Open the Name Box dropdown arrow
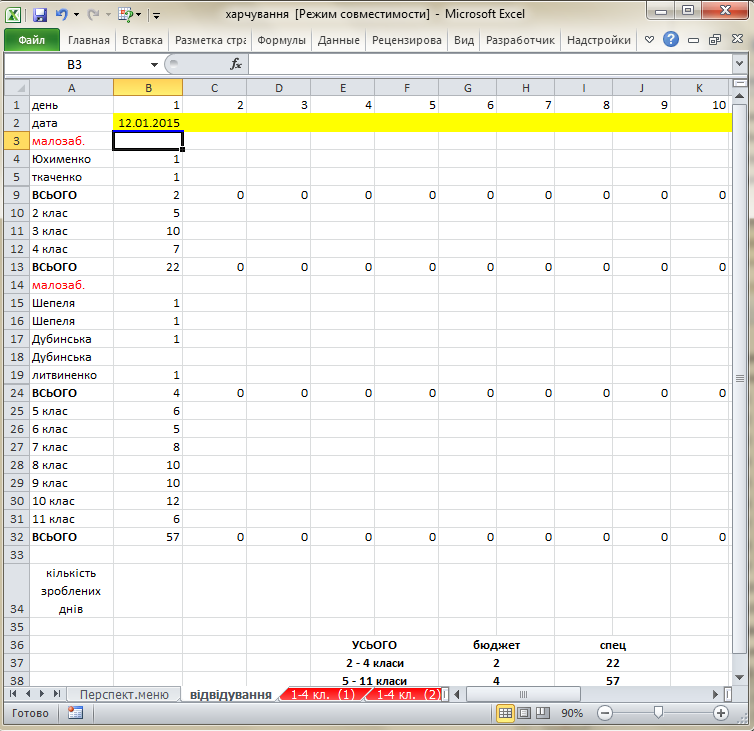 click(154, 64)
